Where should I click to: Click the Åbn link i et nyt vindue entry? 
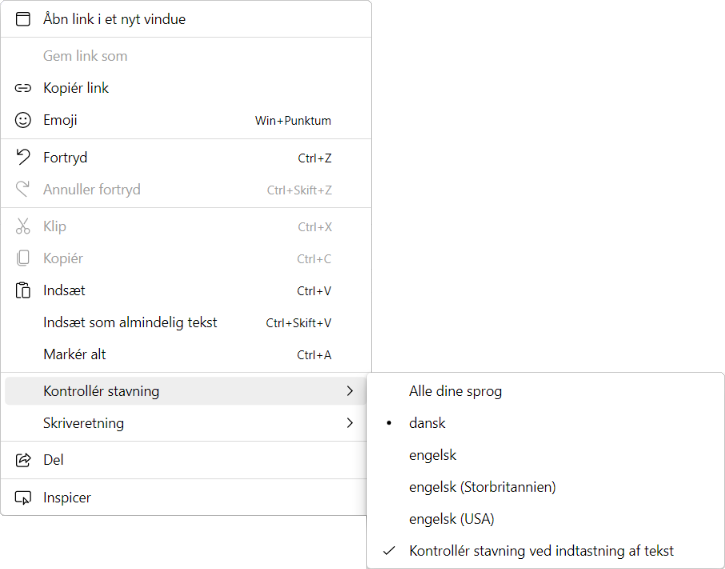[114, 19]
